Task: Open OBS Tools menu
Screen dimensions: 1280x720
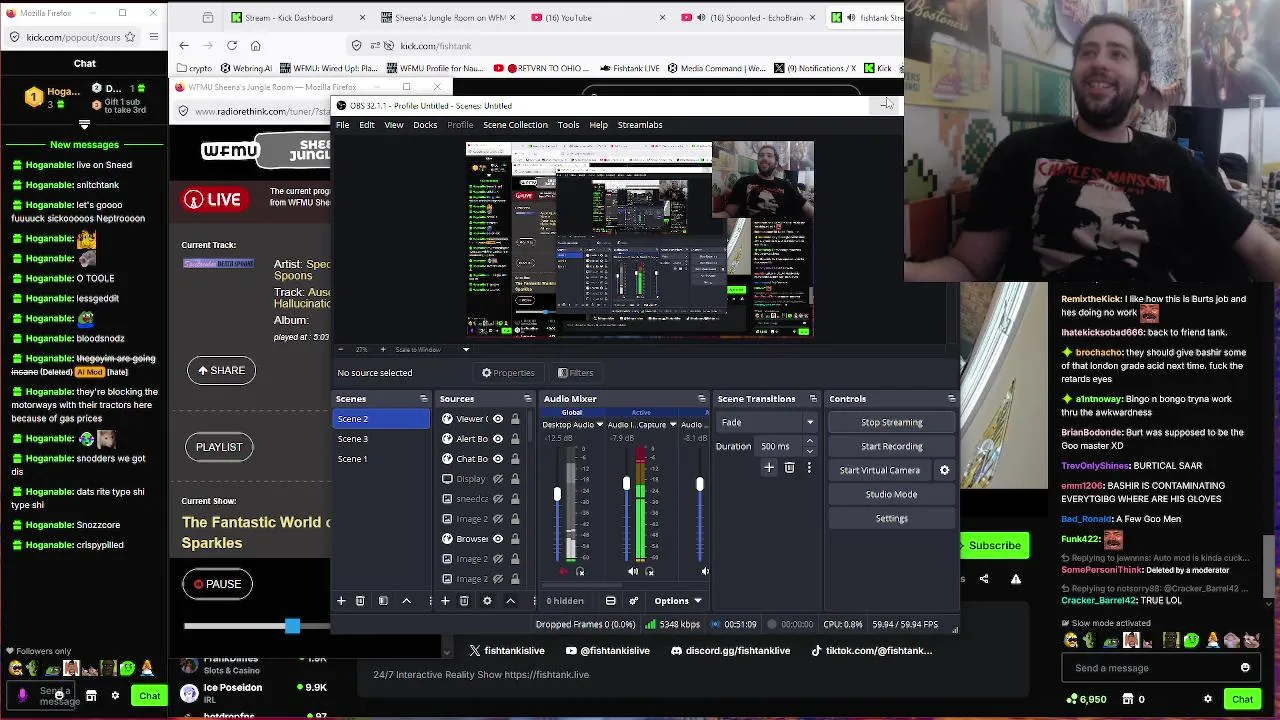Action: (568, 125)
